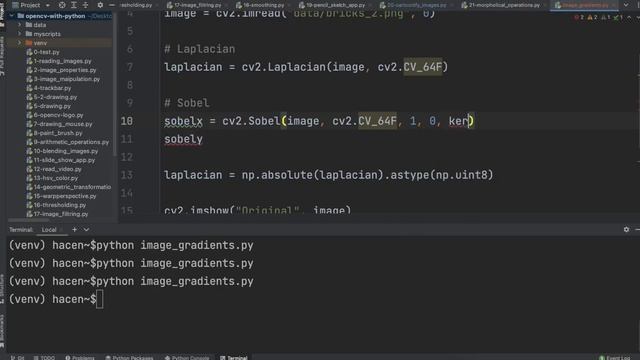Image resolution: width=640 pixels, height=360 pixels.
Task: Click Python file icon beside 0-test.py
Action: (29, 52)
